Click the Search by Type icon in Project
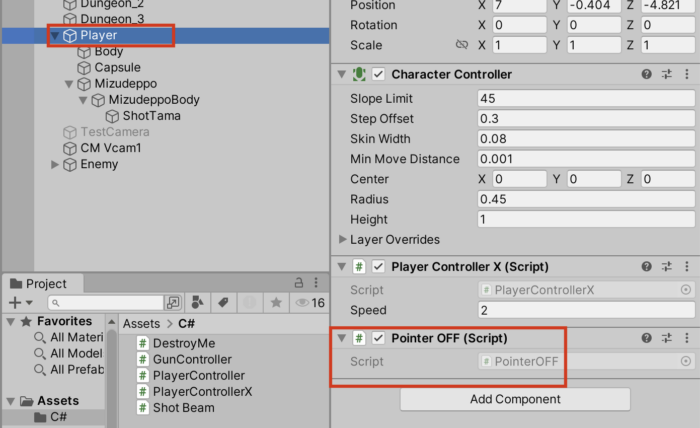Image resolution: width=700 pixels, height=428 pixels. (198, 302)
